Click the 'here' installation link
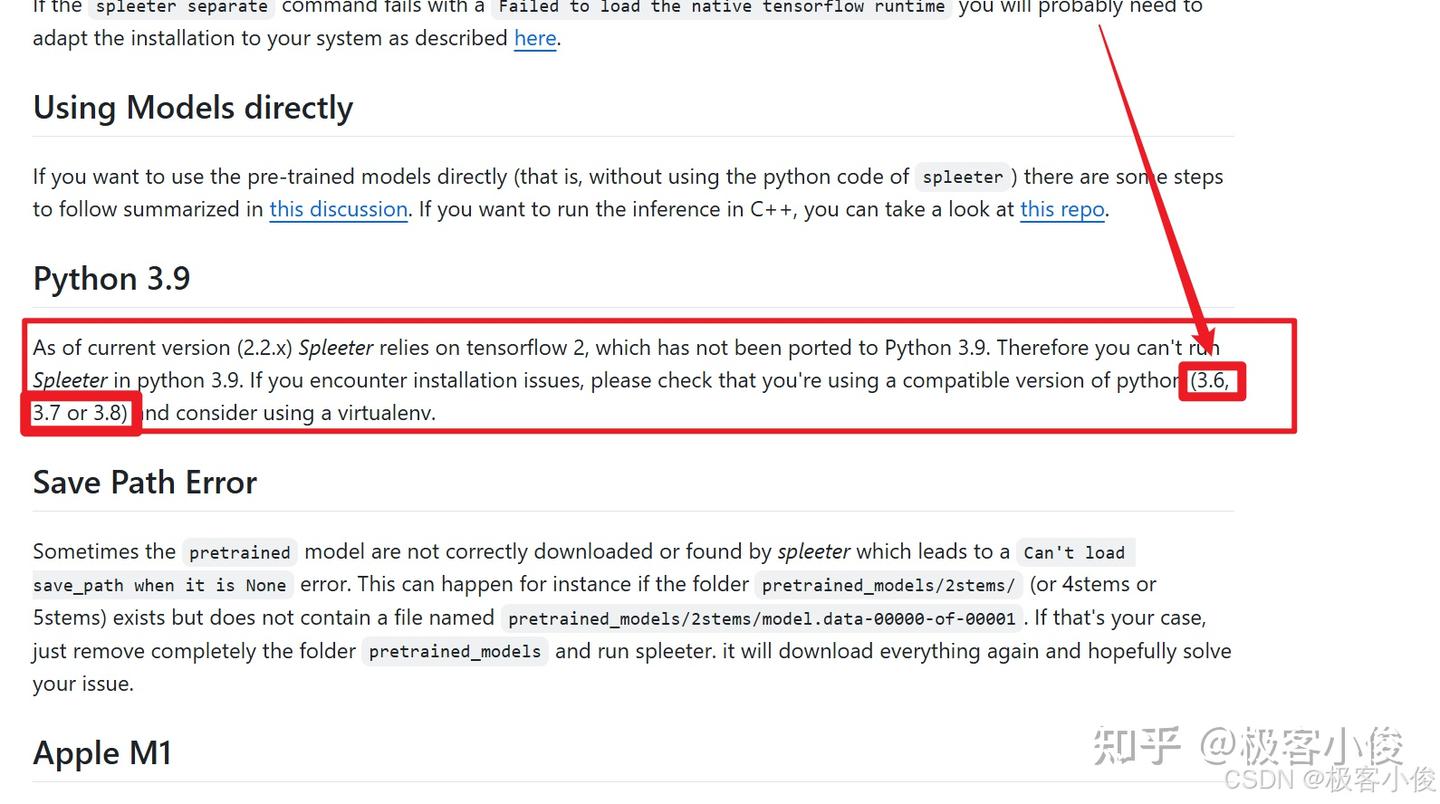This screenshot has width=1440, height=804. 535,39
